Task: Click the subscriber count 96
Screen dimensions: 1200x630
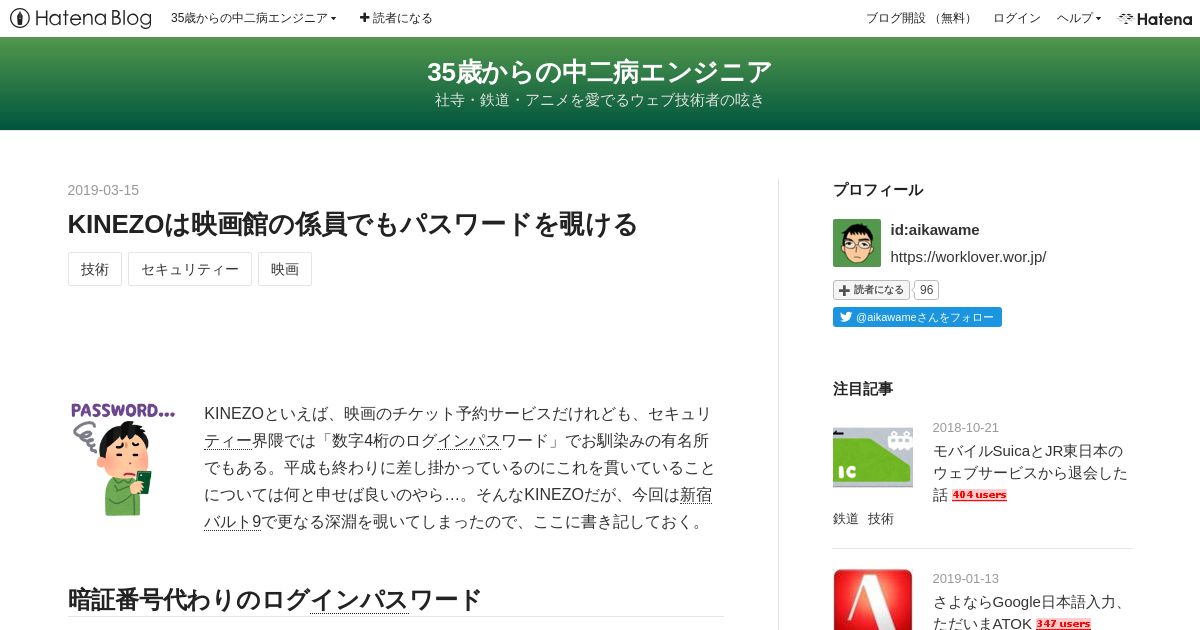Action: 926,290
